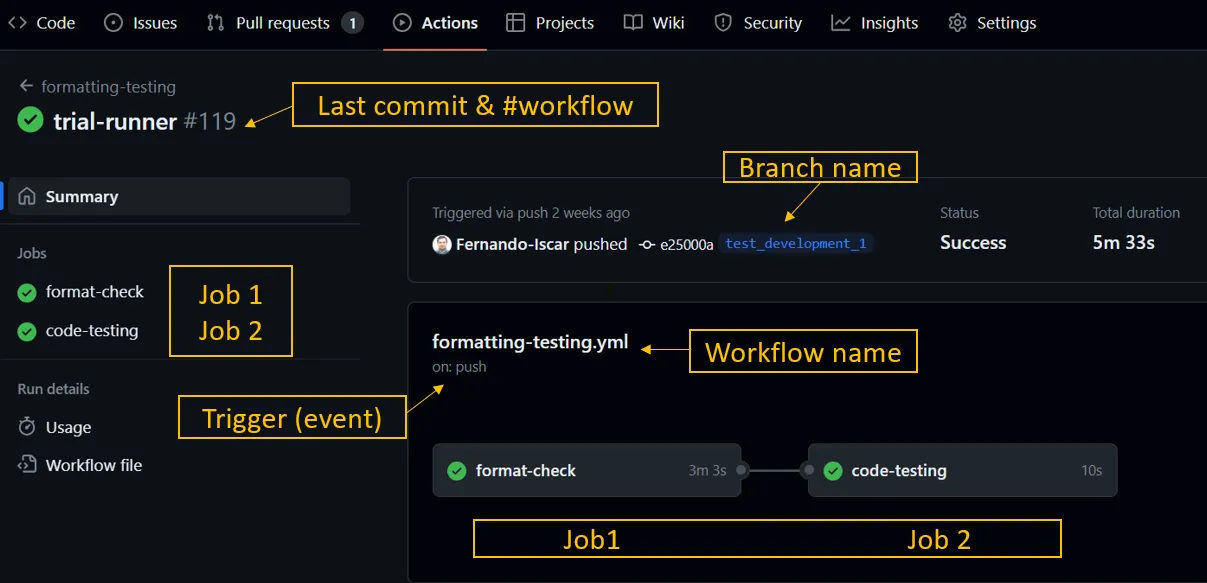The width and height of the screenshot is (1207, 583).
Task: Click the Actions play icon
Action: coord(402,23)
